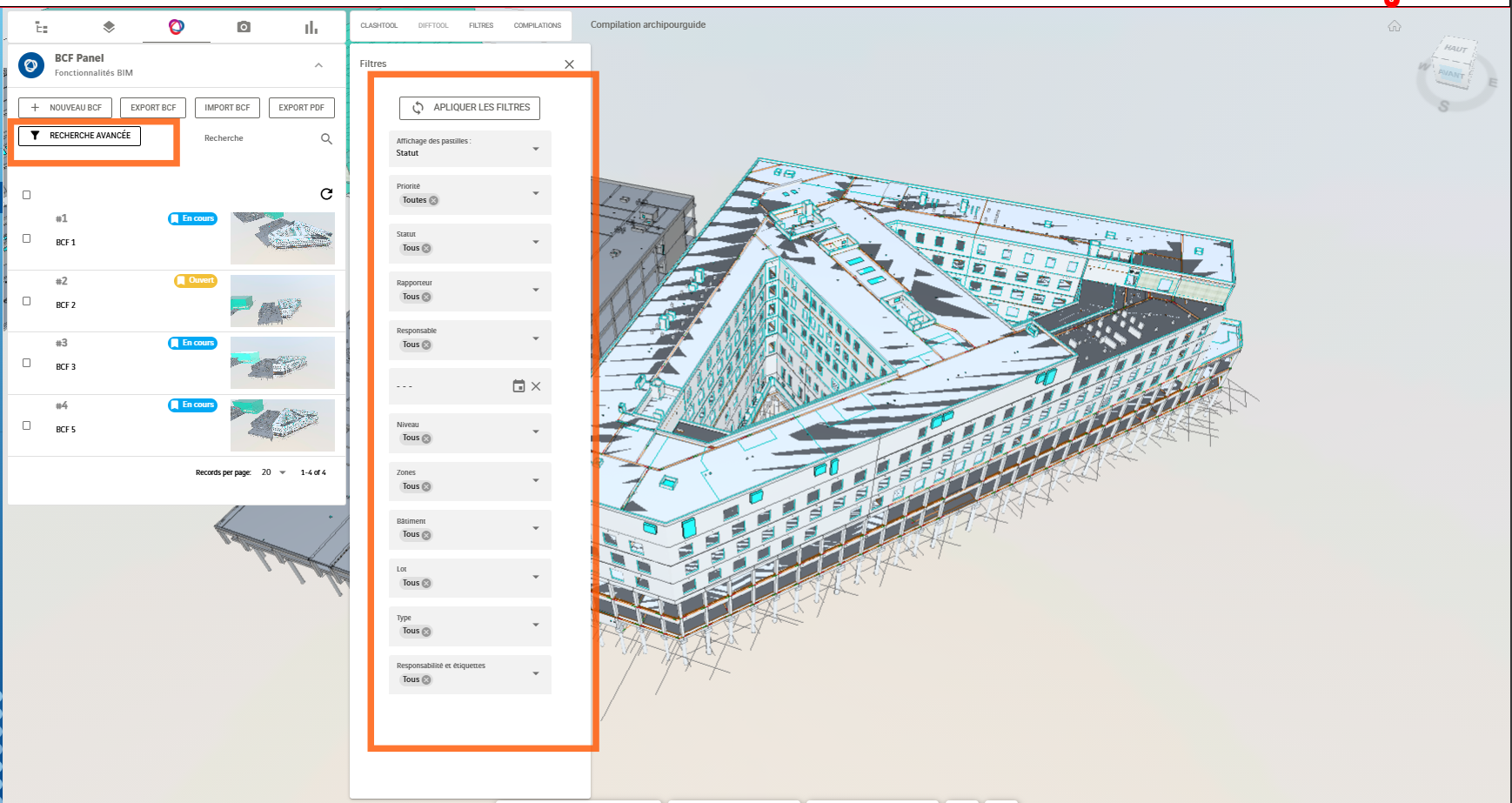Screen dimensions: 1512x803
Task: Check the checkbox for BCF 2
Action: tap(26, 301)
